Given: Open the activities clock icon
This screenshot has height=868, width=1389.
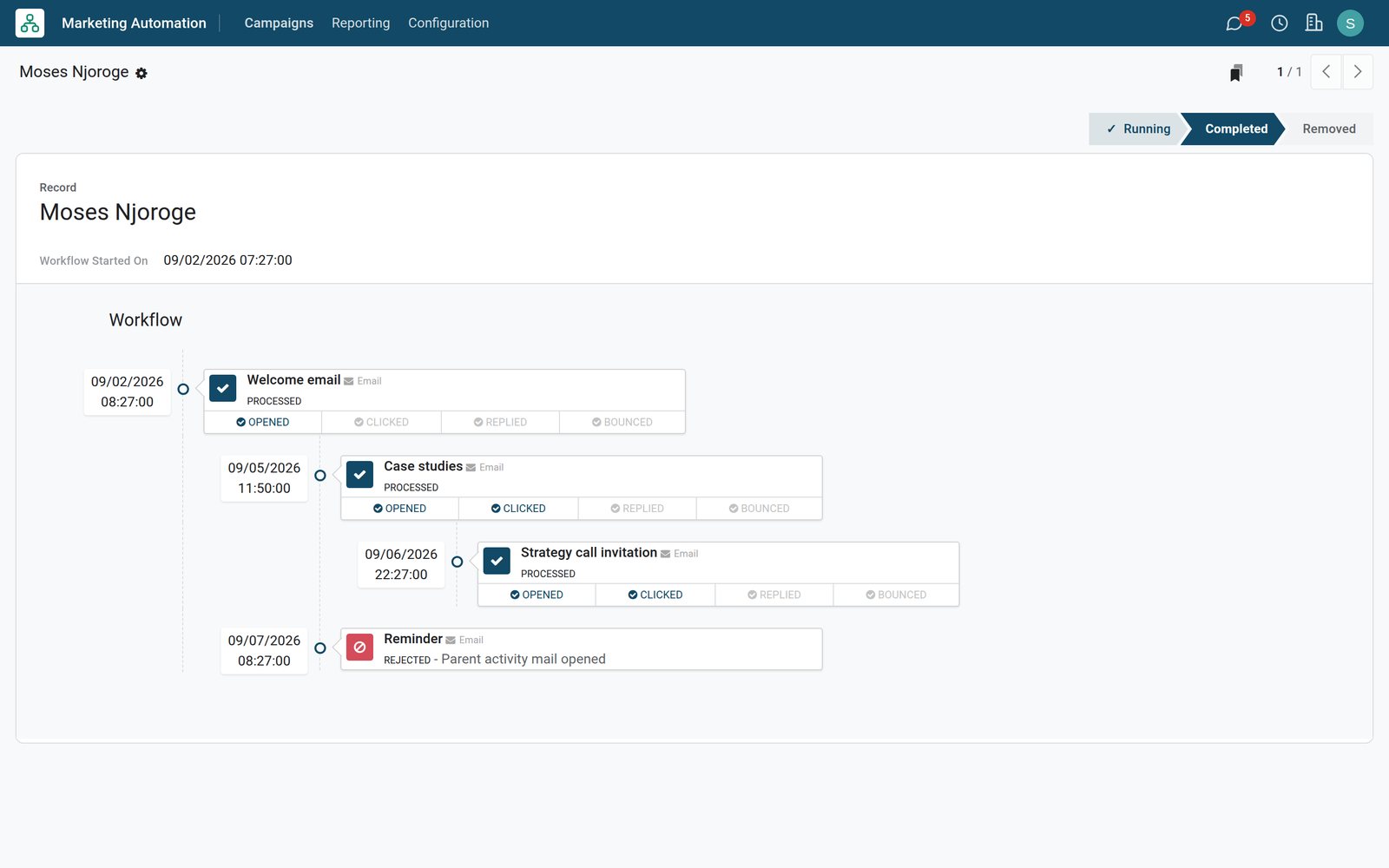Looking at the screenshot, I should coord(1279,23).
